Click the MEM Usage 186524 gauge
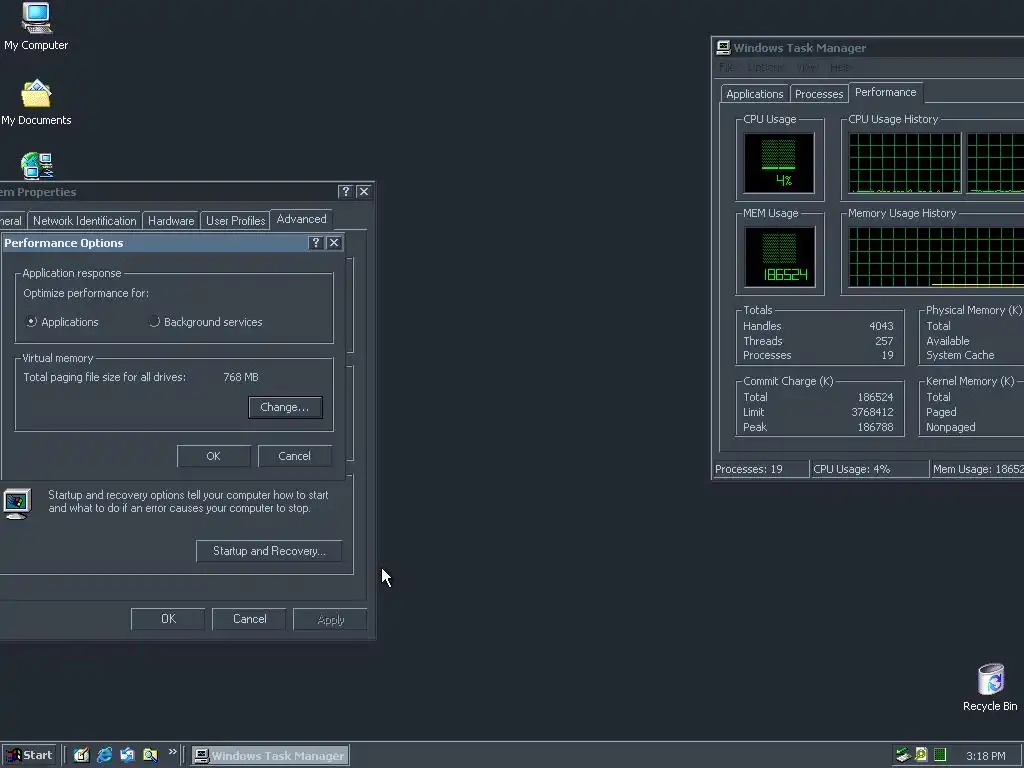 pyautogui.click(x=780, y=257)
